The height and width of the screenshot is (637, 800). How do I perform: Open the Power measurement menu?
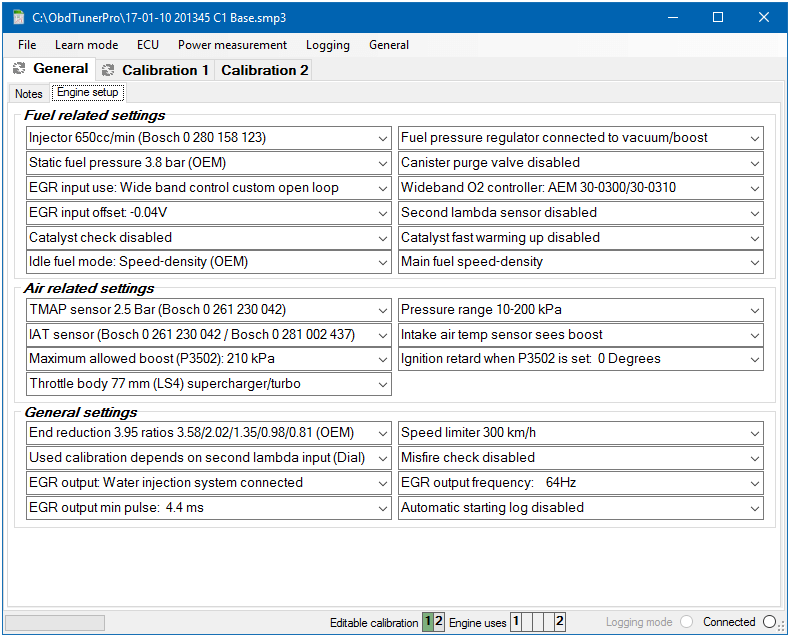(x=233, y=45)
